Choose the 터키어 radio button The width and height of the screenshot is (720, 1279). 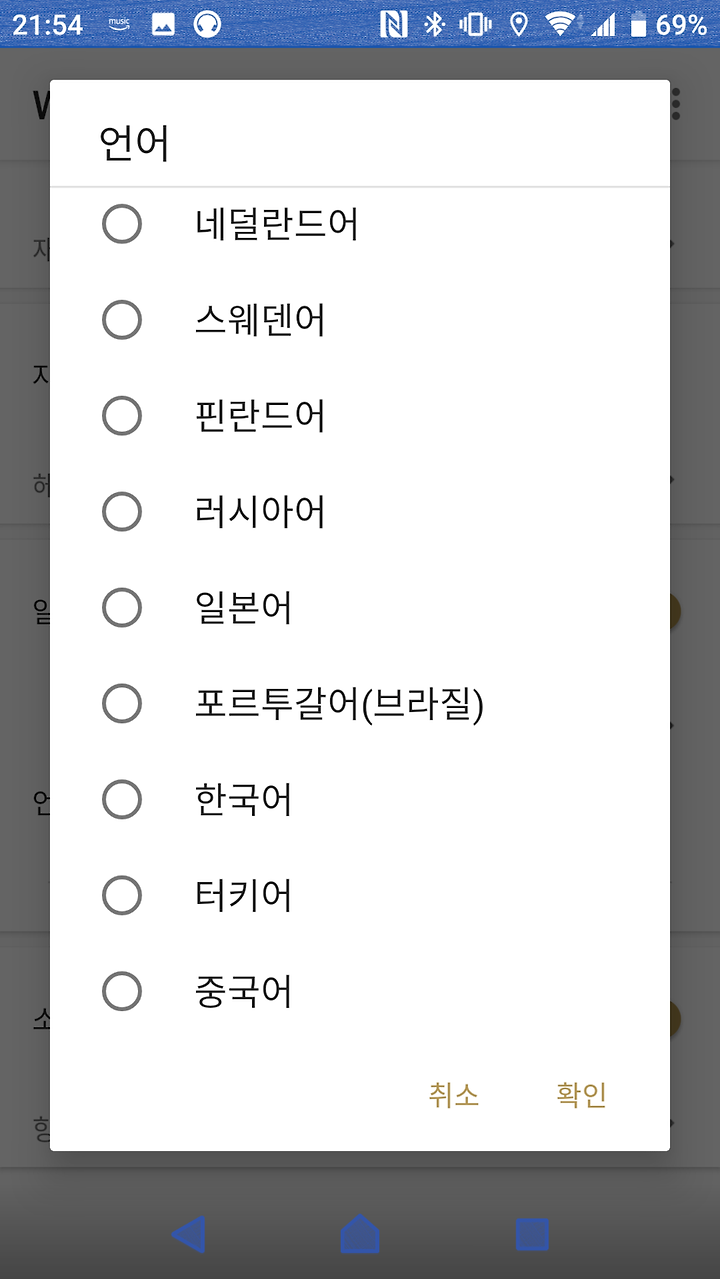122,896
